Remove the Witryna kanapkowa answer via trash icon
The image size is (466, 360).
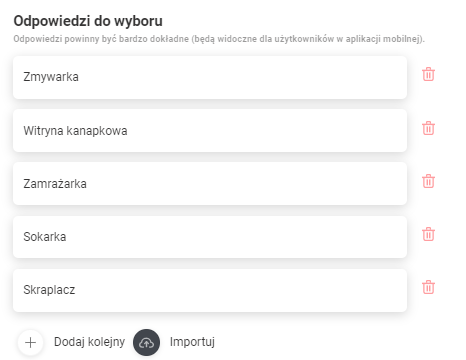(428, 128)
